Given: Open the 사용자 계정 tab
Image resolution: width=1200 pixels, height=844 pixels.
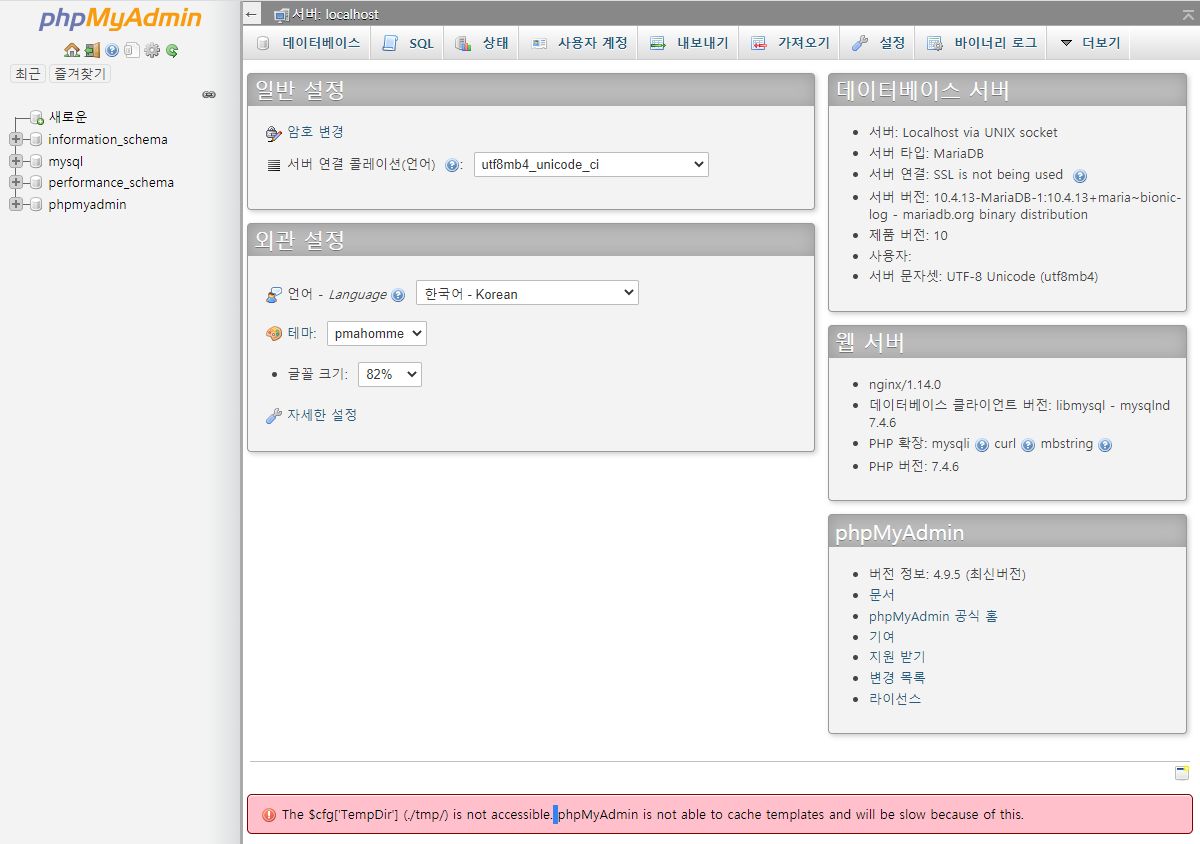Looking at the screenshot, I should [580, 43].
